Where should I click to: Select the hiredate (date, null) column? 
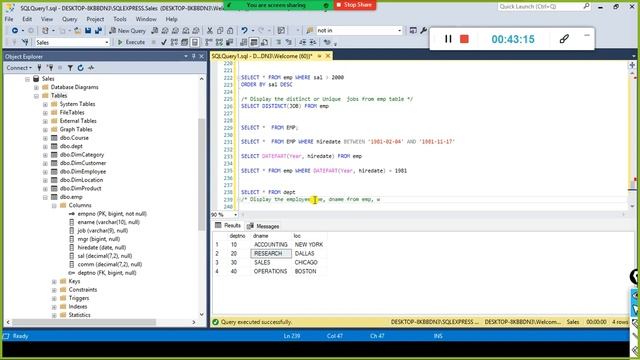point(102,248)
